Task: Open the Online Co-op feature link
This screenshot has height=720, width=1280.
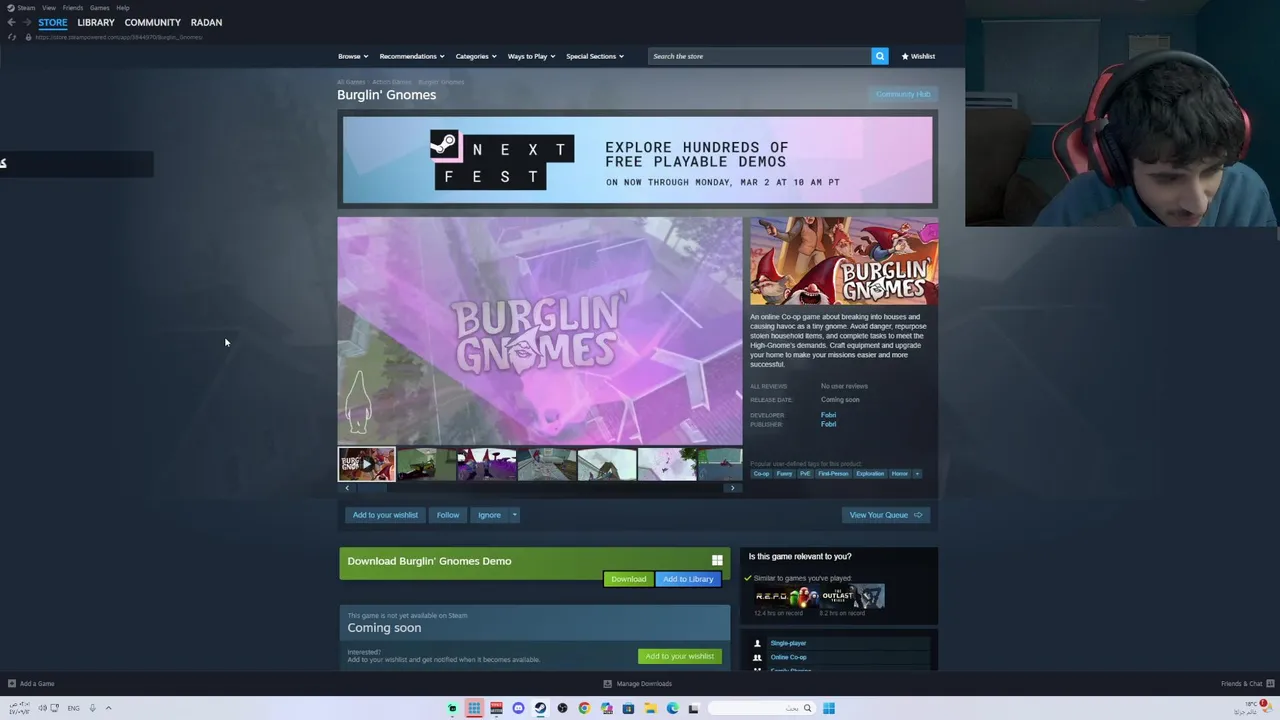Action: pyautogui.click(x=788, y=657)
